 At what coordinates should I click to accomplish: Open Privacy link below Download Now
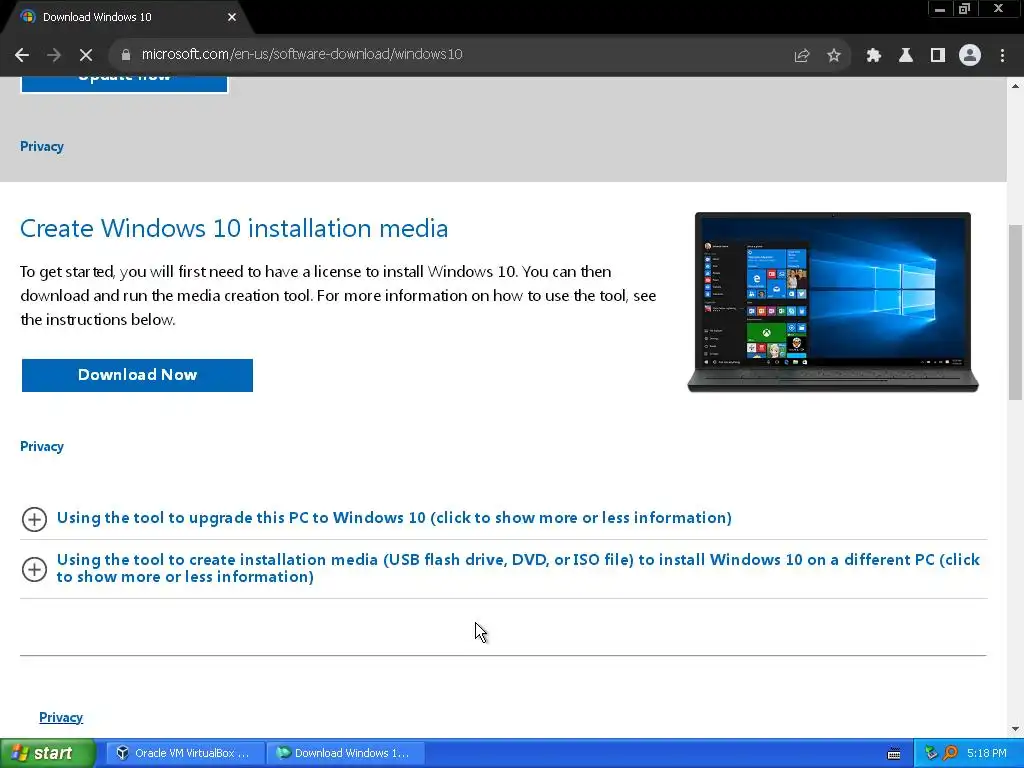tap(42, 447)
